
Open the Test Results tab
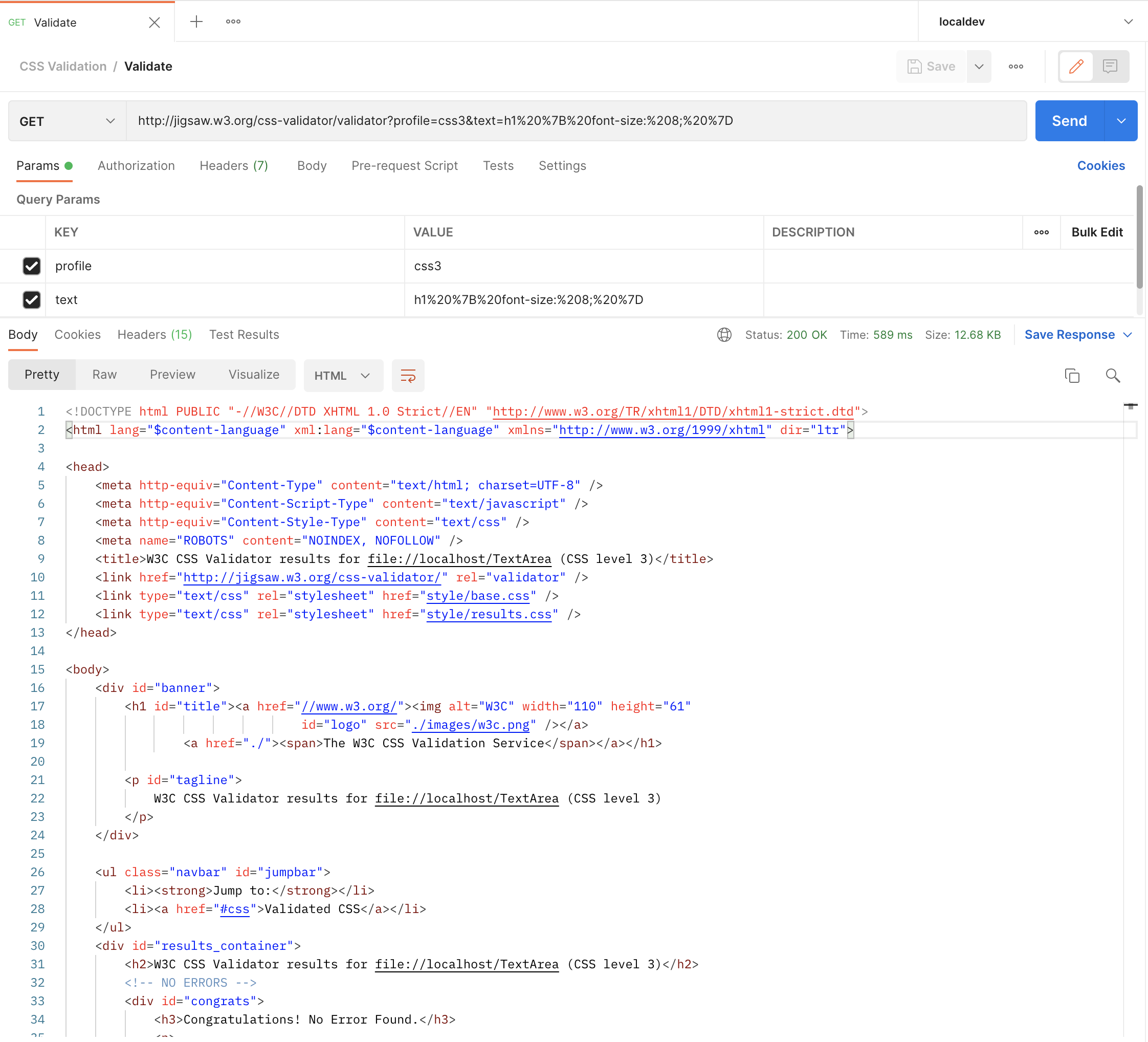point(244,334)
